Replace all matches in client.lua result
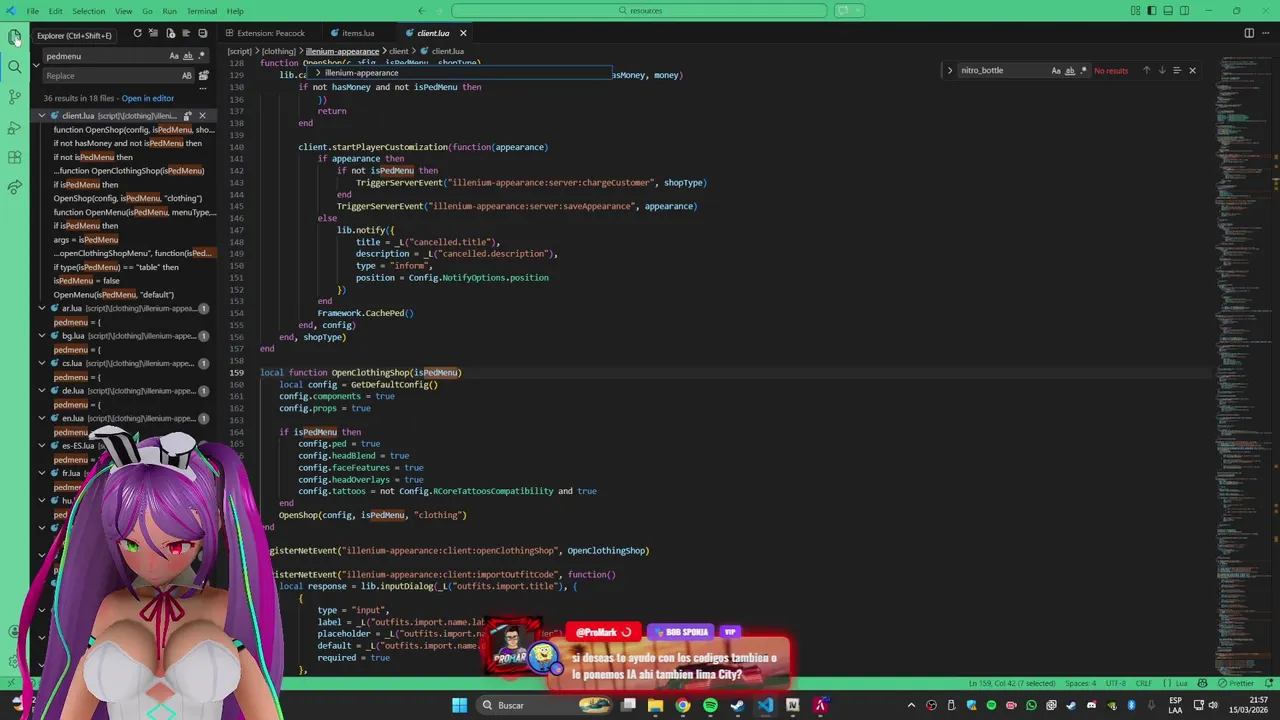 click(x=187, y=116)
